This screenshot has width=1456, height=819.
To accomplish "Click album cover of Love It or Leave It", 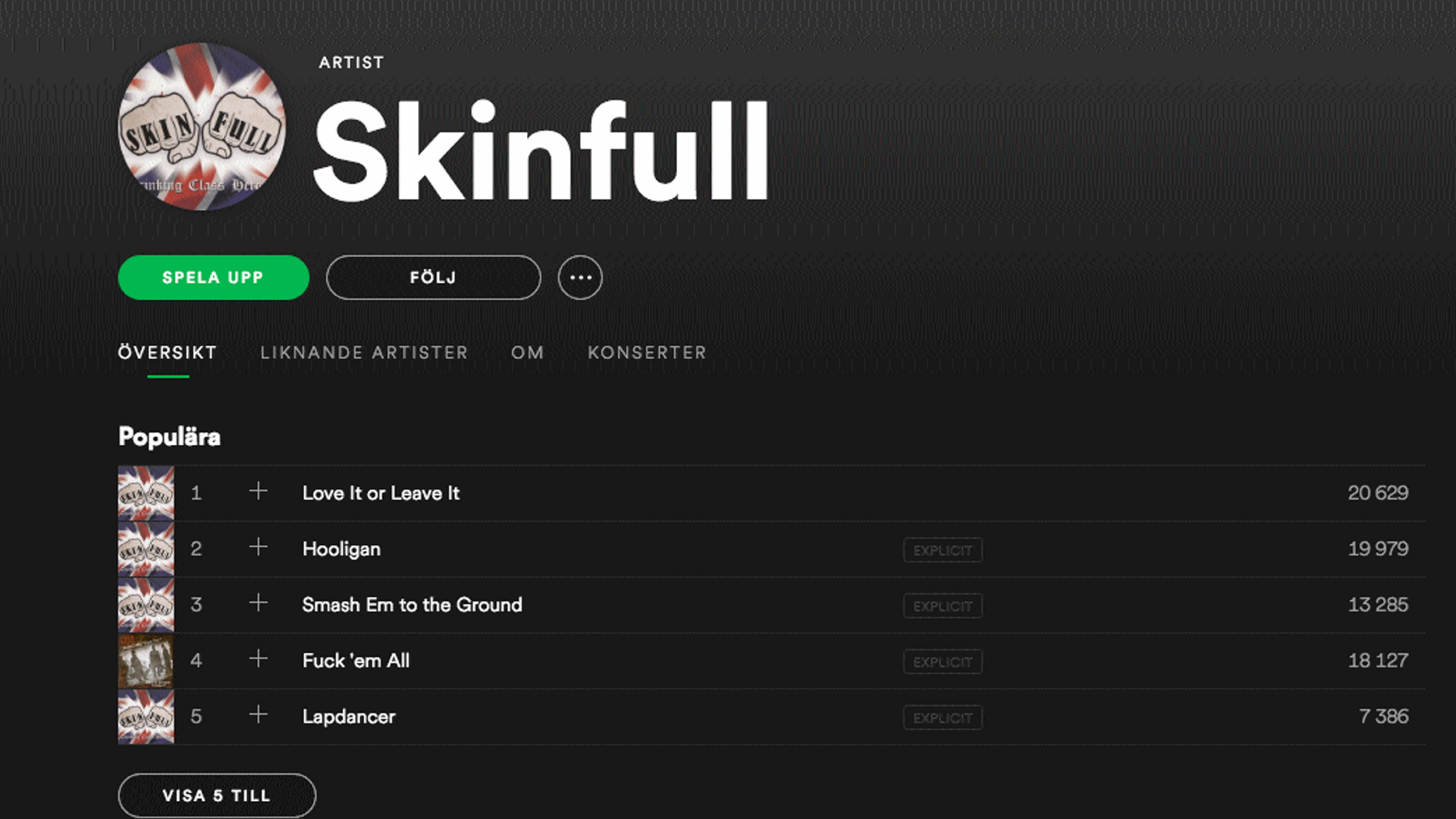I will coord(146,493).
